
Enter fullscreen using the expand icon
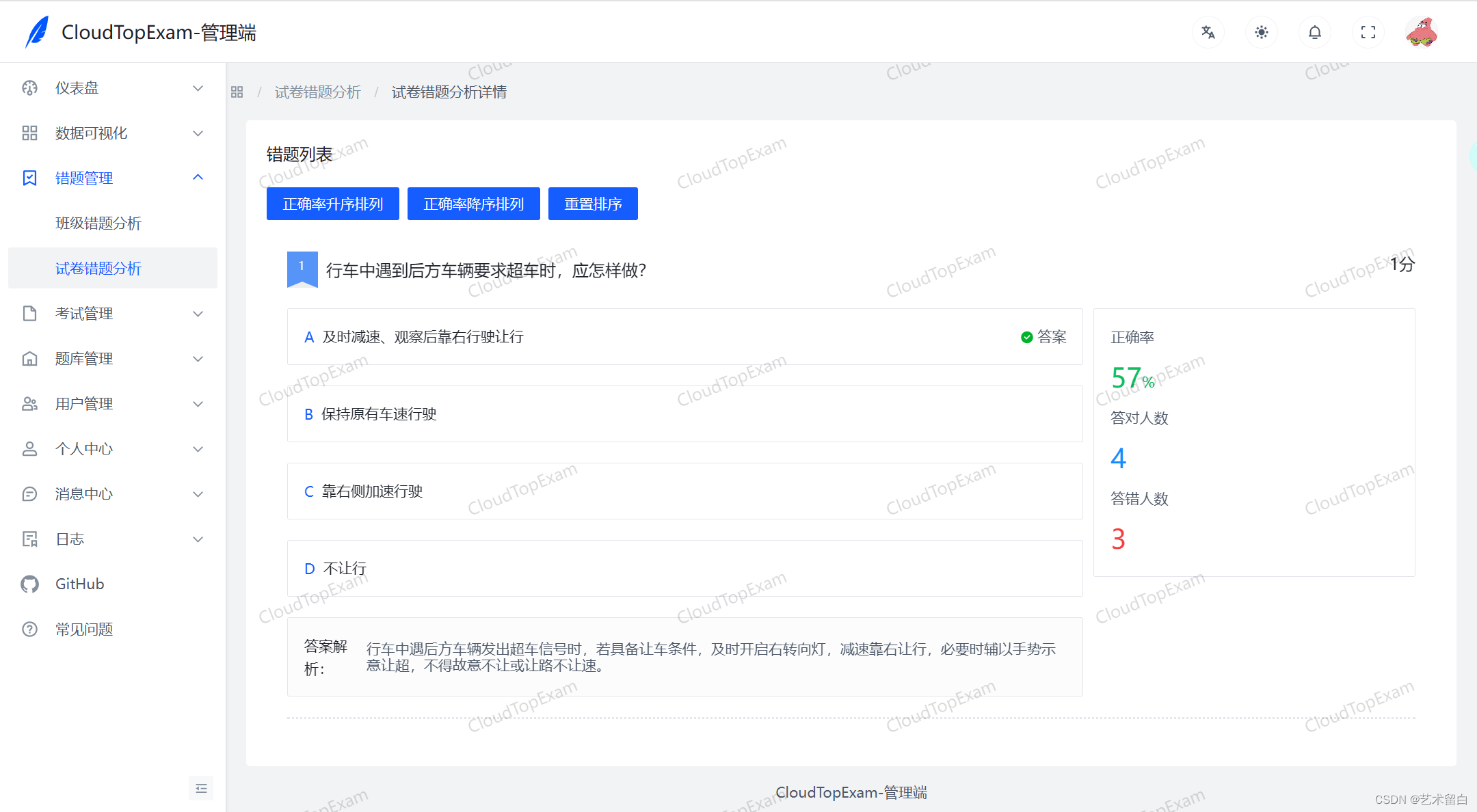click(x=1368, y=32)
